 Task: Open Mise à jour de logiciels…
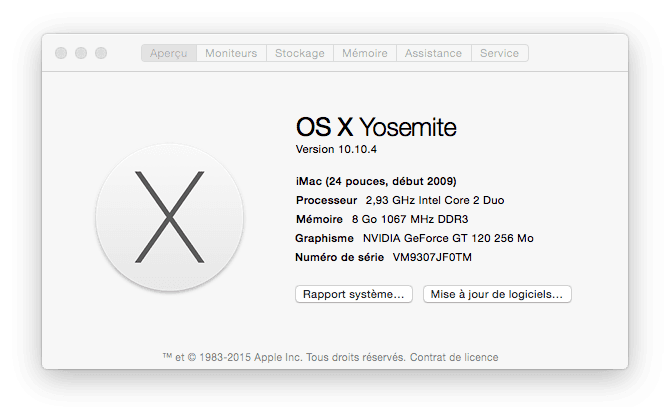click(497, 294)
